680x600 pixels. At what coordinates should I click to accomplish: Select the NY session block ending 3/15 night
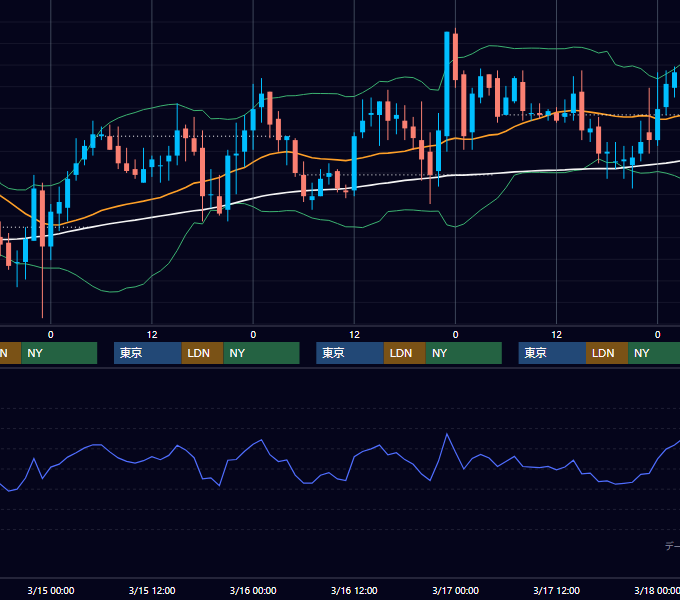point(262,353)
